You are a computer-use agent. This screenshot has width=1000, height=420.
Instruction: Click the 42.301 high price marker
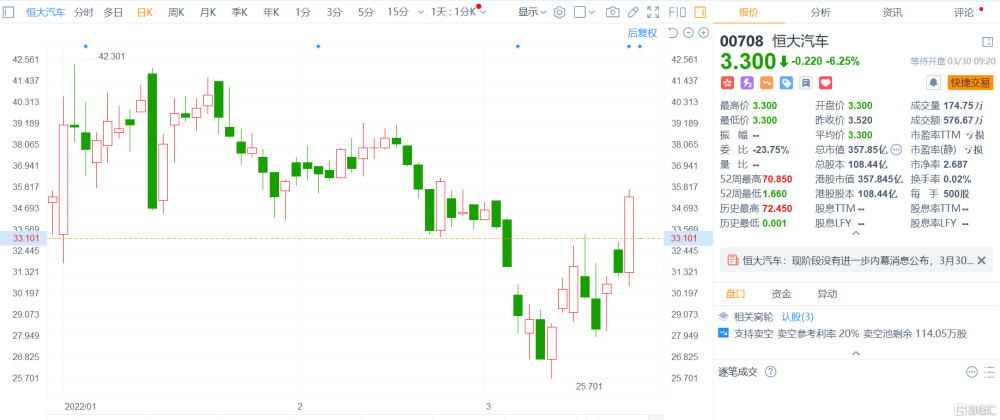point(112,56)
